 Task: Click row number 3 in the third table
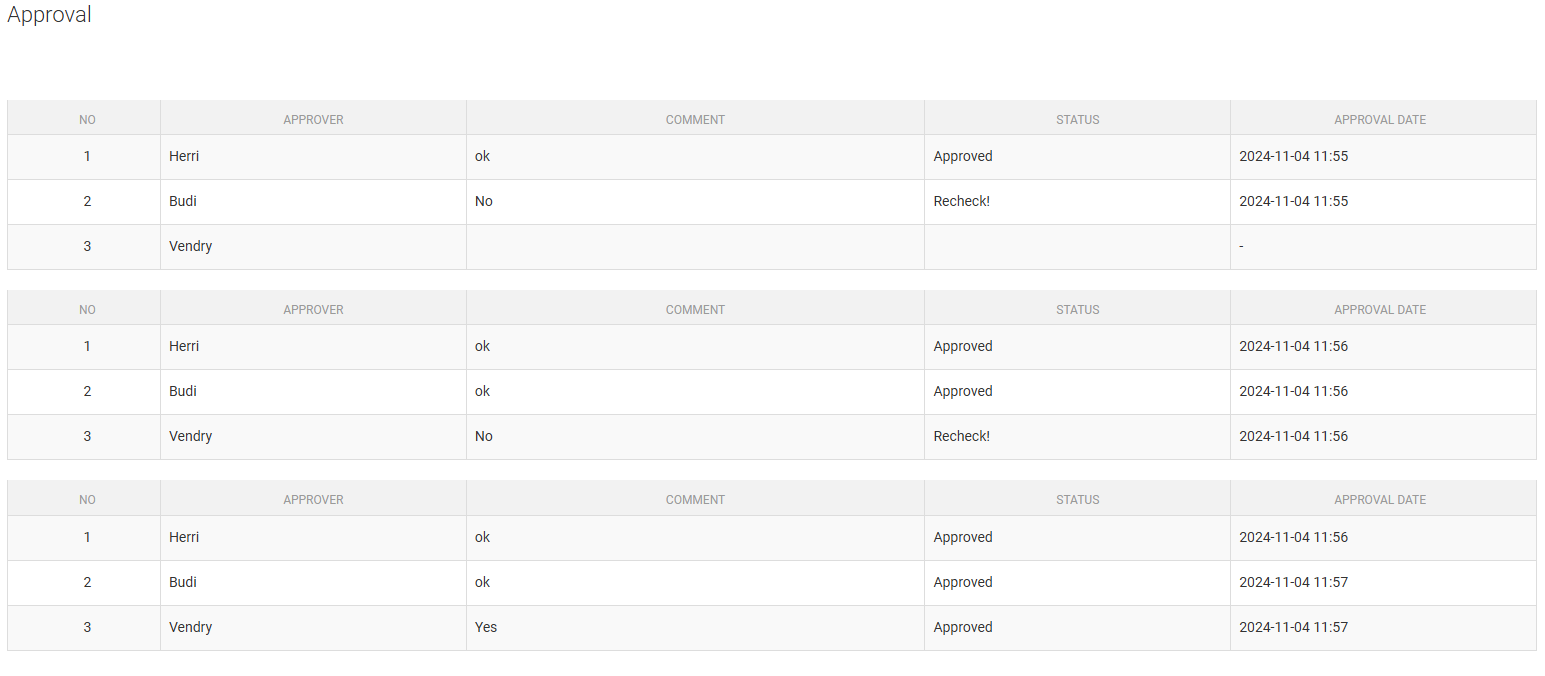(87, 627)
